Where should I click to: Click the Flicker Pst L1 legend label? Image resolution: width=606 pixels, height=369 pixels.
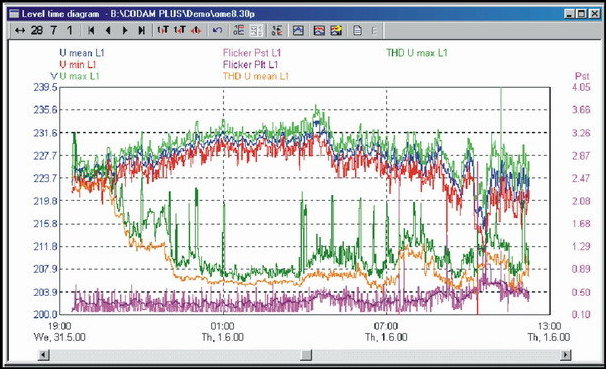(x=252, y=53)
